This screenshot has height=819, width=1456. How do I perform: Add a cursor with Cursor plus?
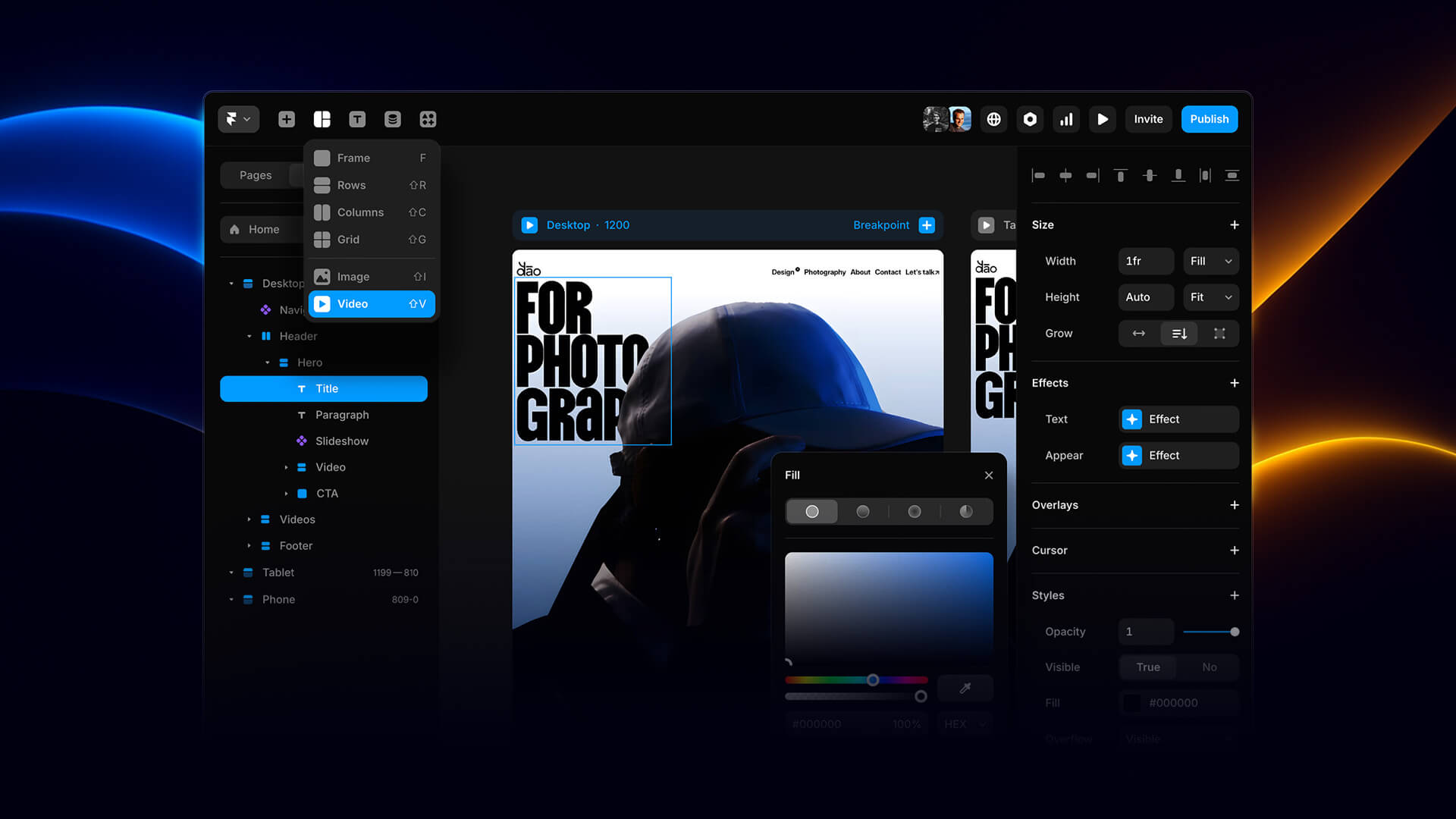click(1235, 551)
